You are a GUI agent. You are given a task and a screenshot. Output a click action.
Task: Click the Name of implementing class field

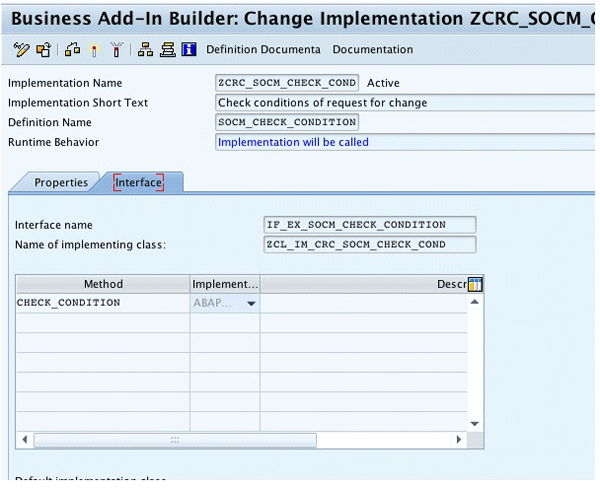(370, 244)
